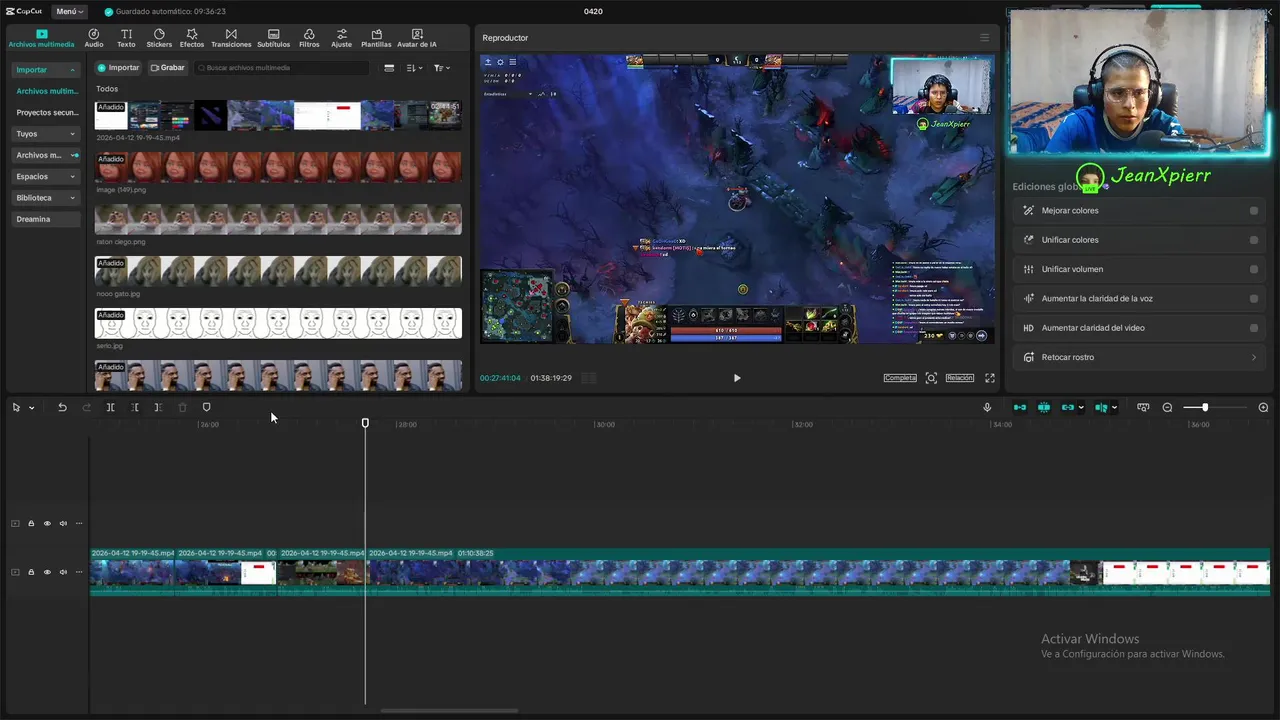
Task: Open Avatar de IA panel
Action: click(417, 38)
